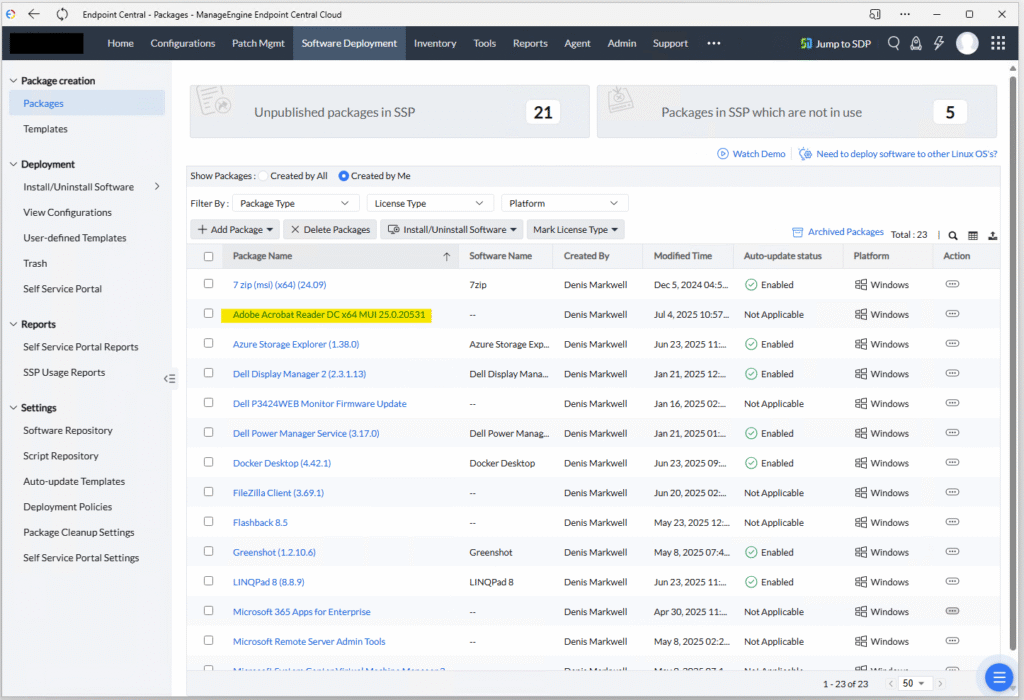Open the Patch Mgmt tab
This screenshot has width=1024, height=700.
point(259,43)
